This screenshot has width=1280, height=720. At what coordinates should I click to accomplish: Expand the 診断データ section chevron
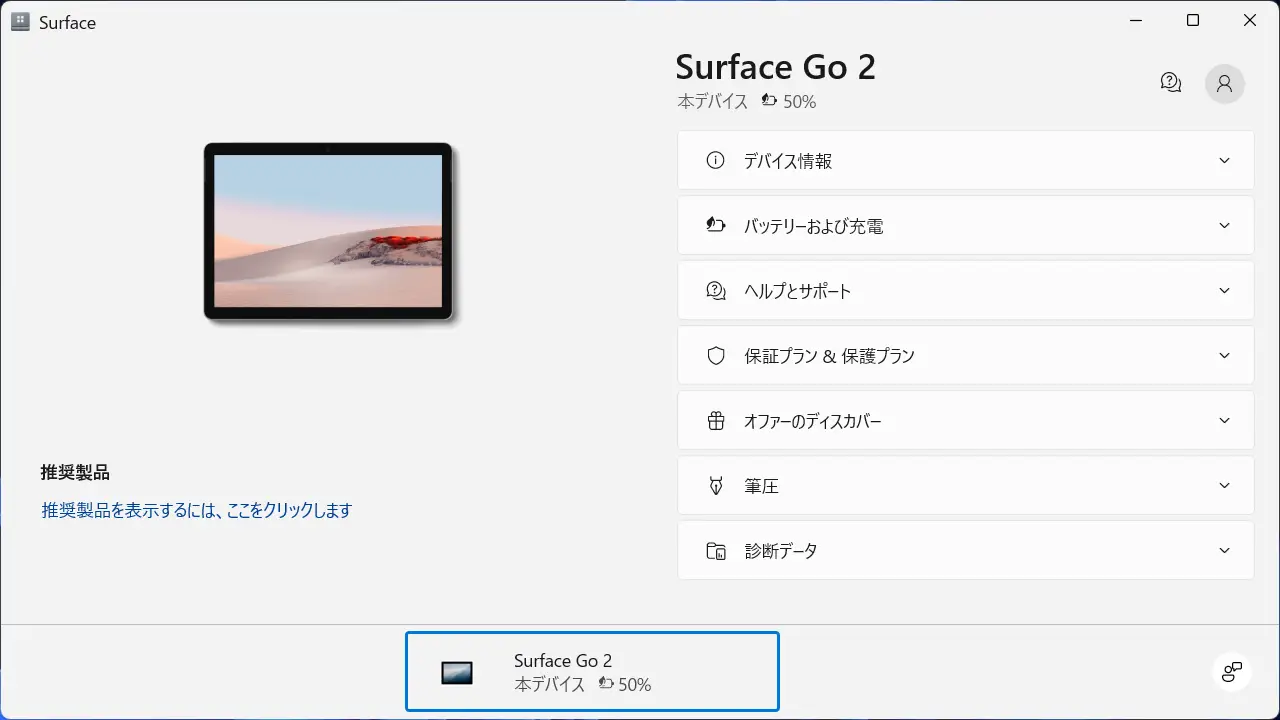[x=1224, y=551]
